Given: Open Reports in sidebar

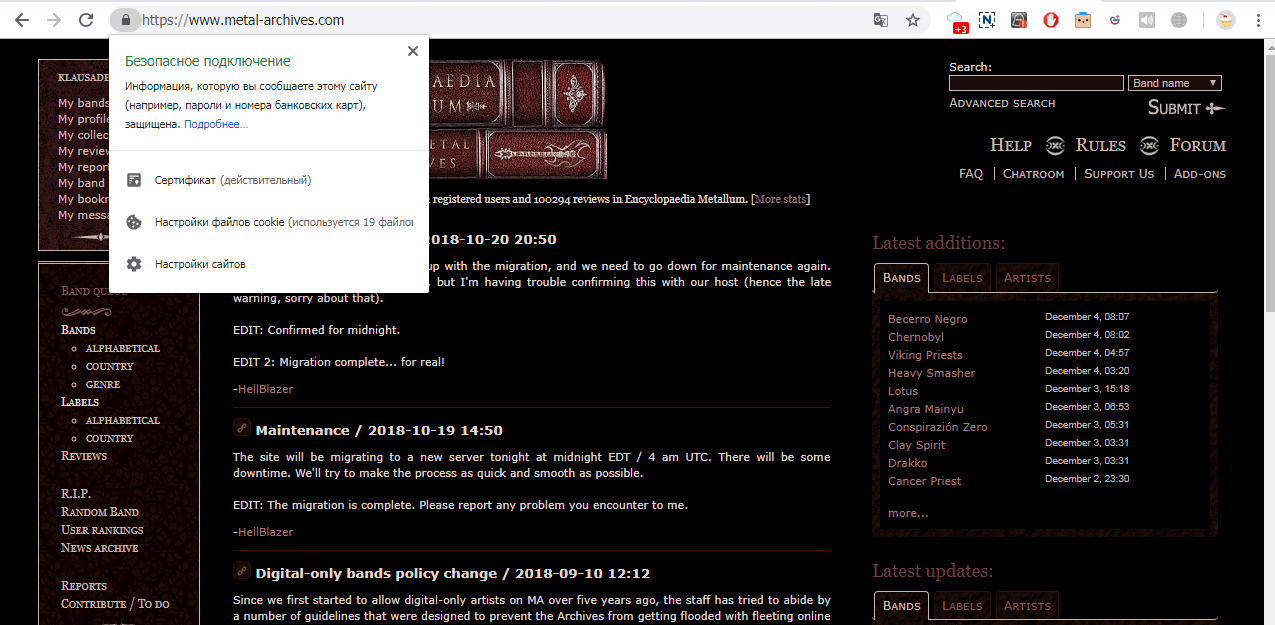Looking at the screenshot, I should pos(84,586).
